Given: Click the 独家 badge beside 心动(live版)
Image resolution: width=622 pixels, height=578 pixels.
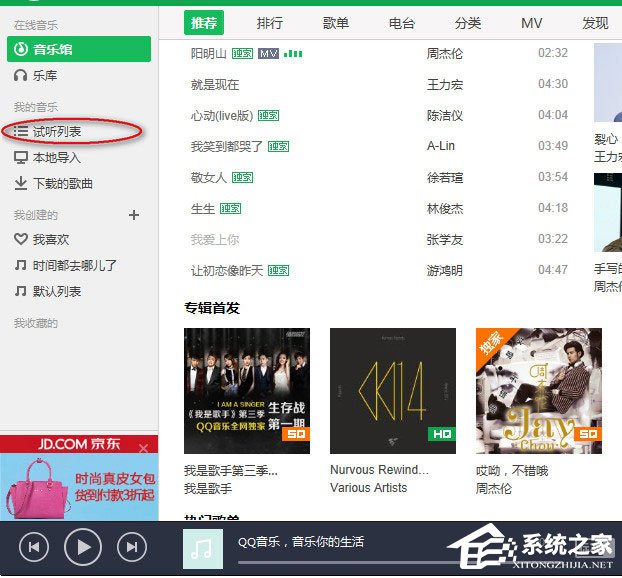Looking at the screenshot, I should (269, 115).
